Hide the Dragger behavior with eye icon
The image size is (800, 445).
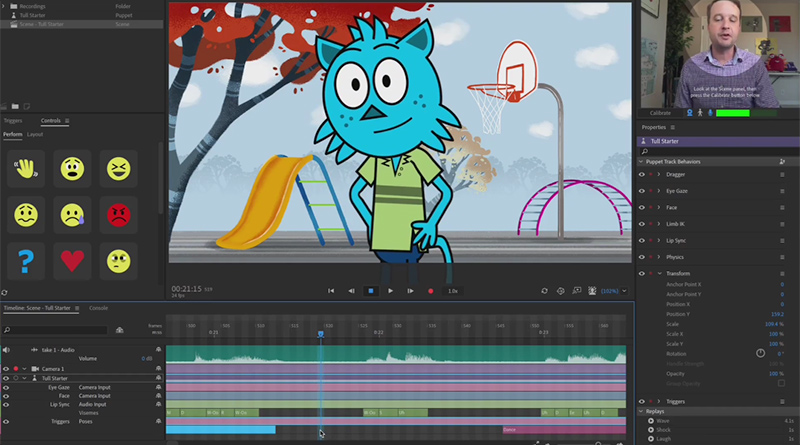[642, 174]
